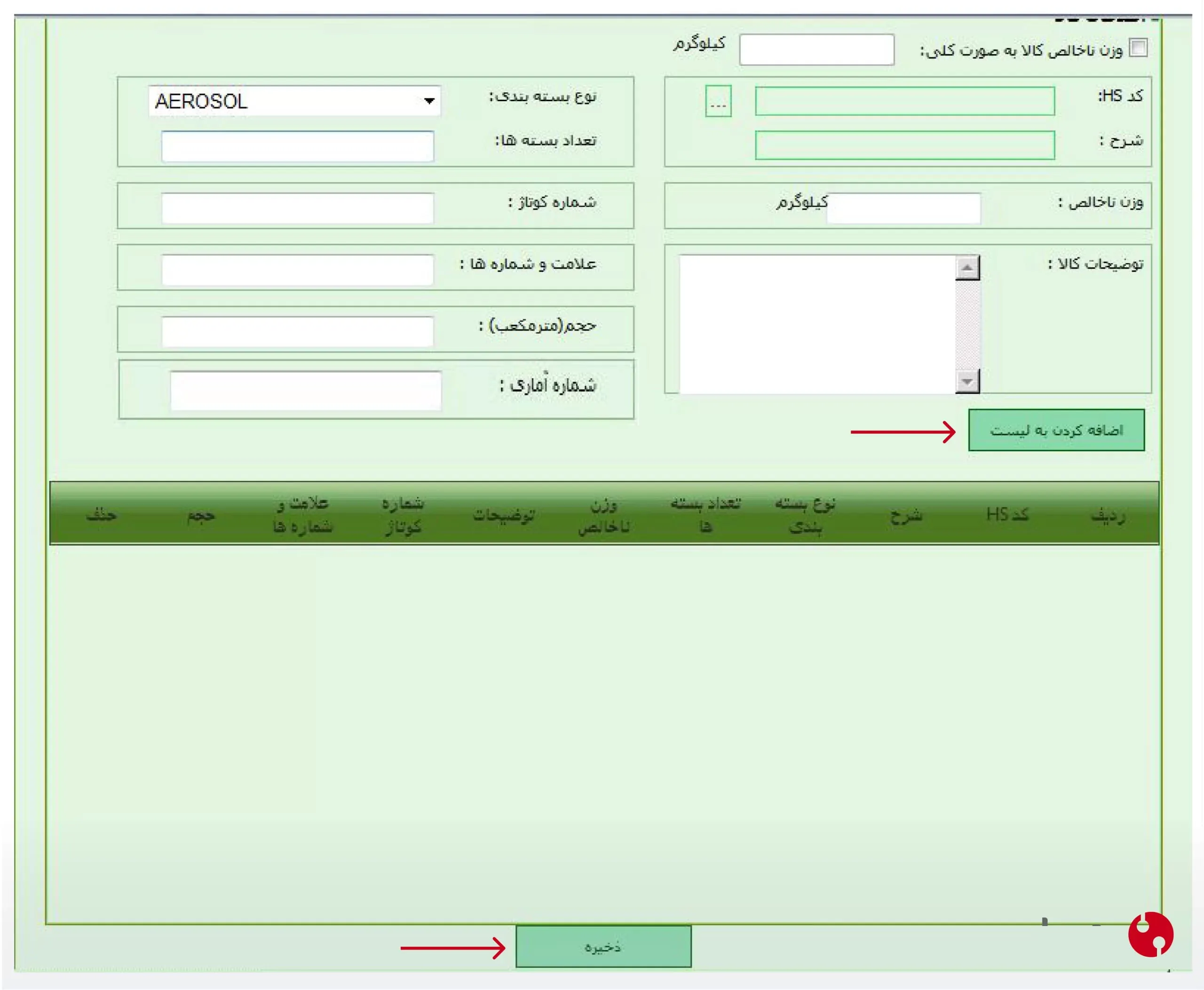The width and height of the screenshot is (1204, 990).
Task: Click the 'ذخیره' save button
Action: click(604, 947)
